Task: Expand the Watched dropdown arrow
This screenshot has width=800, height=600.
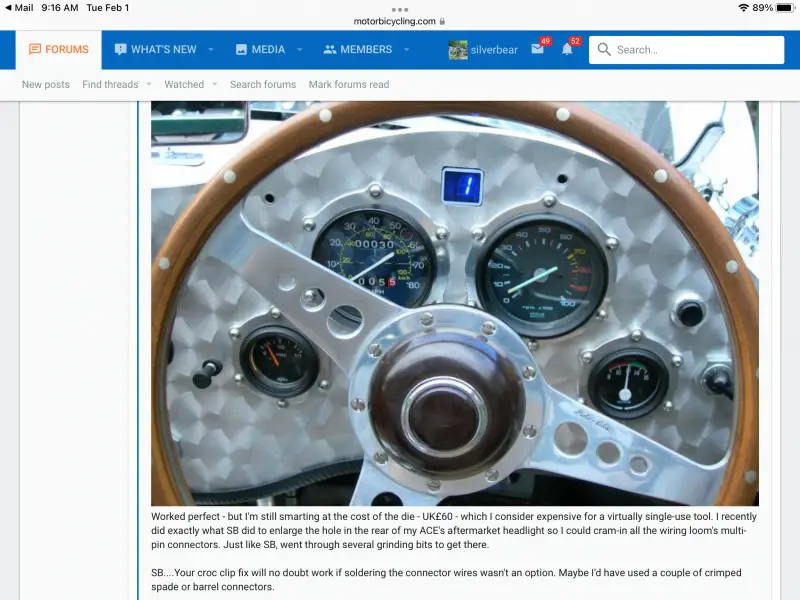Action: (214, 85)
